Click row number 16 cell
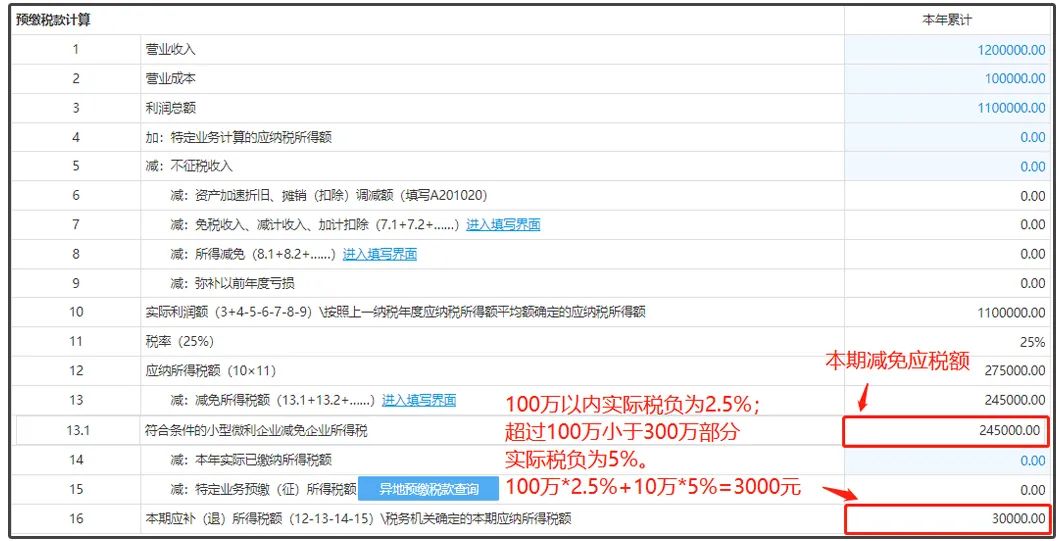 click(75, 519)
